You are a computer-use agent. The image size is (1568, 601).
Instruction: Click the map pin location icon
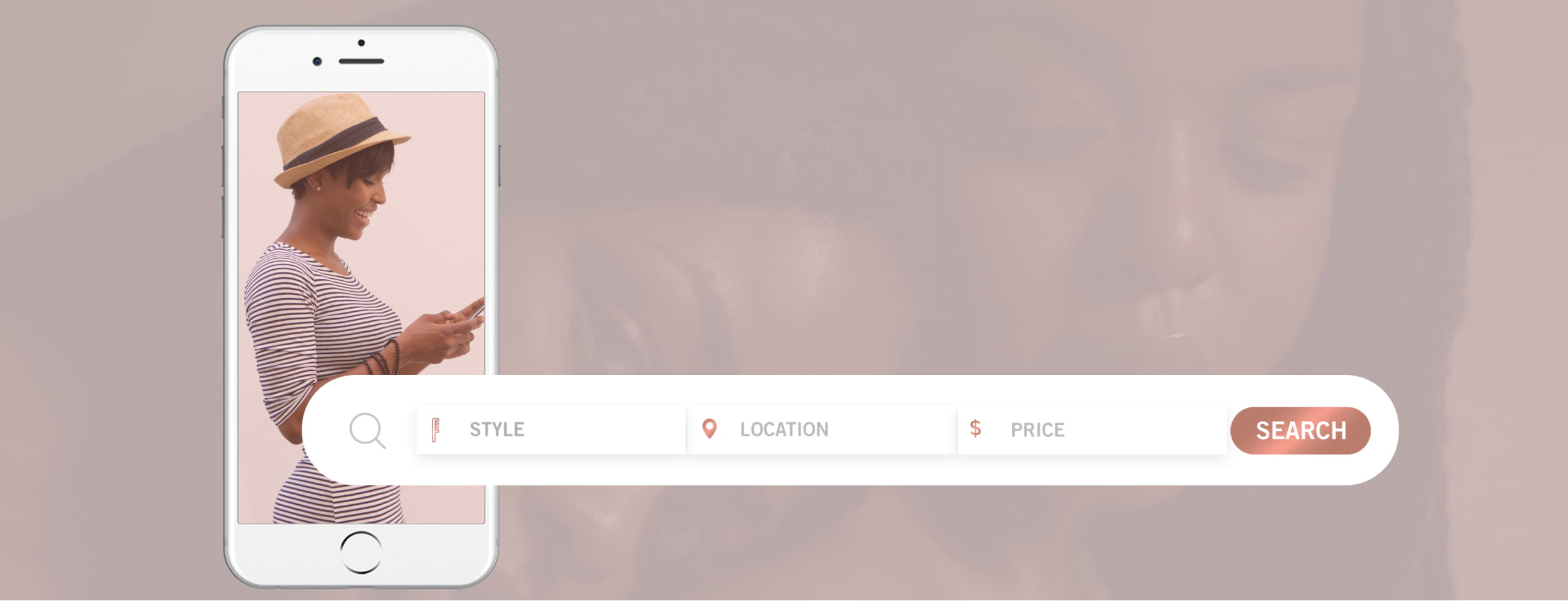point(709,429)
